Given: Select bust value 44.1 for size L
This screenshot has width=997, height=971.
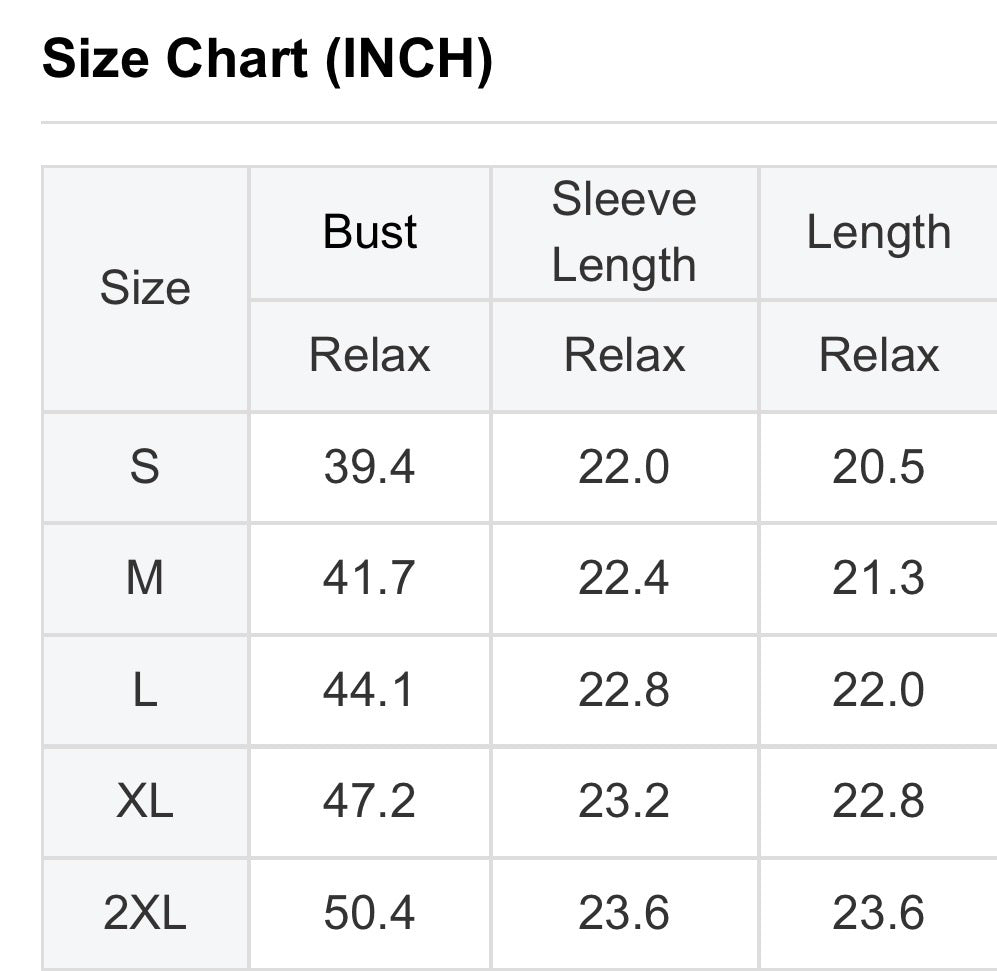Looking at the screenshot, I should coord(369,690).
